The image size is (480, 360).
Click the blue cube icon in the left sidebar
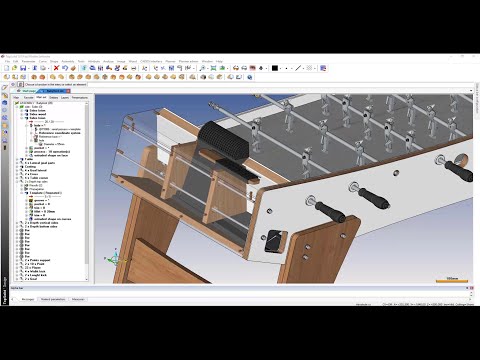coord(5,103)
